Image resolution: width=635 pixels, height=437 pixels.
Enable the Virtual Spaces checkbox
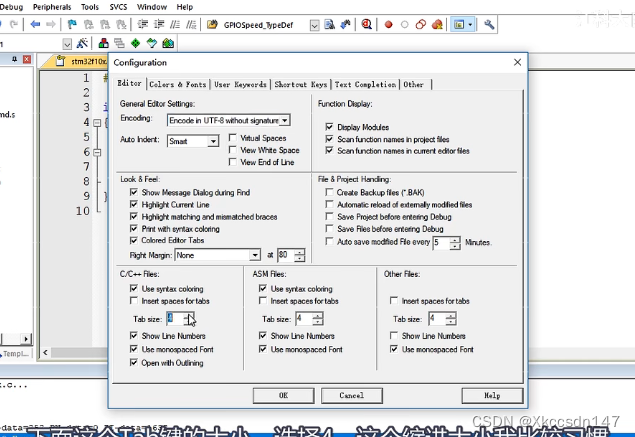(232, 138)
